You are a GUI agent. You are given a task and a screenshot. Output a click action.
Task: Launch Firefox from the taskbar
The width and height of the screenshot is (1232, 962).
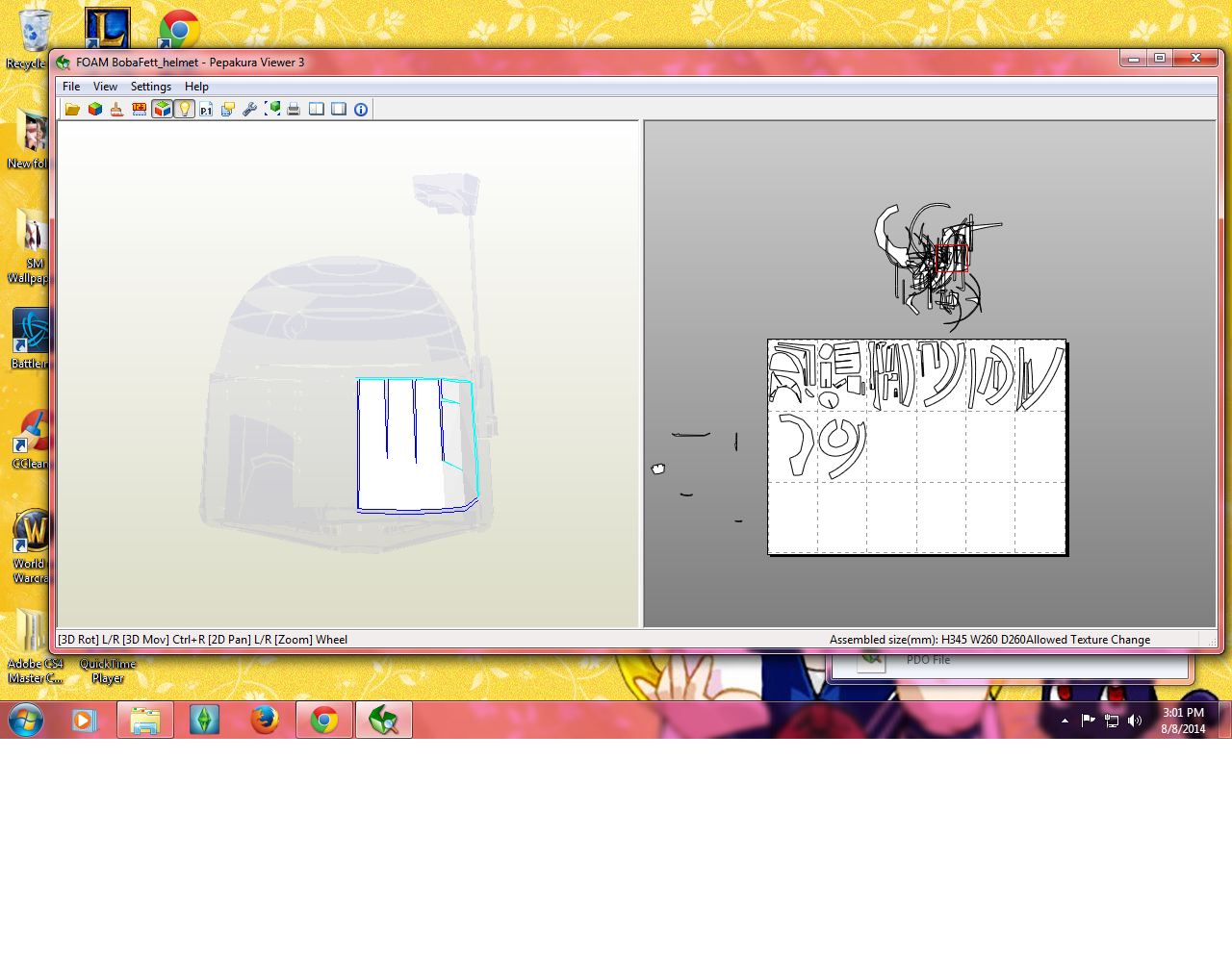(x=264, y=720)
